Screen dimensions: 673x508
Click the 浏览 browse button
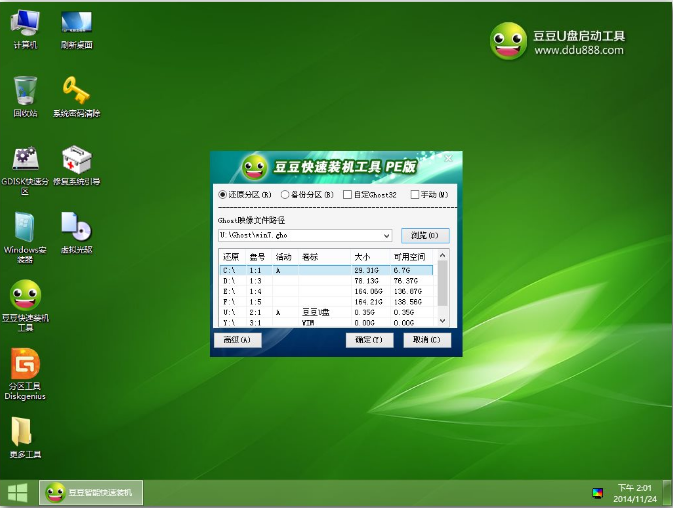(425, 236)
